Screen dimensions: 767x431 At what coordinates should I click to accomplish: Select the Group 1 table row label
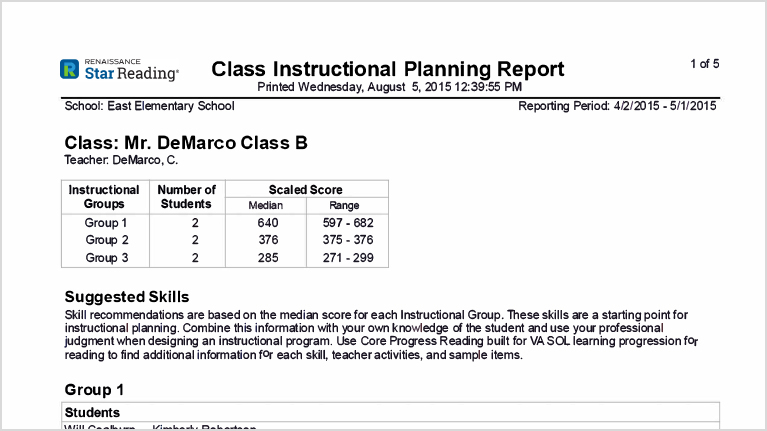click(106, 223)
